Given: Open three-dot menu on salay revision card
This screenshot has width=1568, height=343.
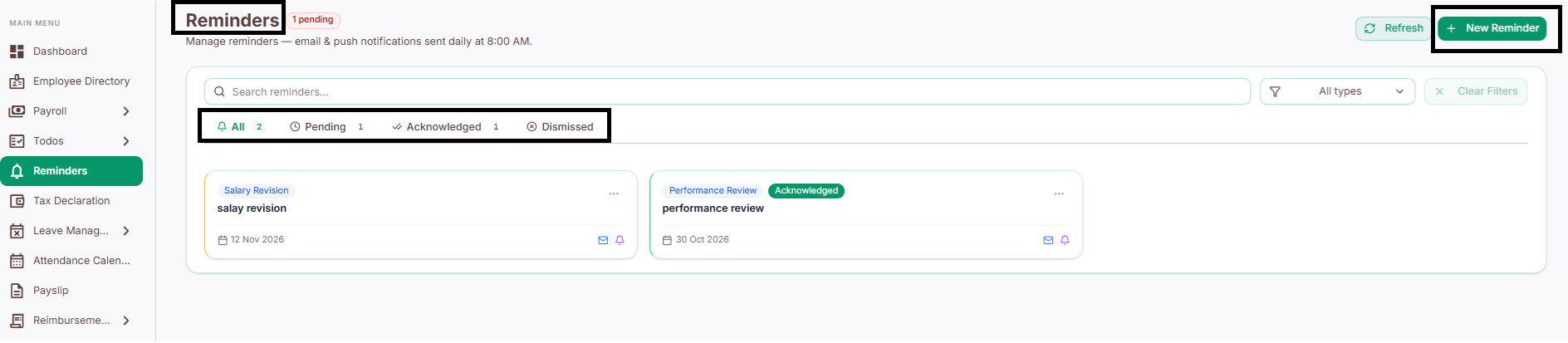Looking at the screenshot, I should tap(614, 194).
